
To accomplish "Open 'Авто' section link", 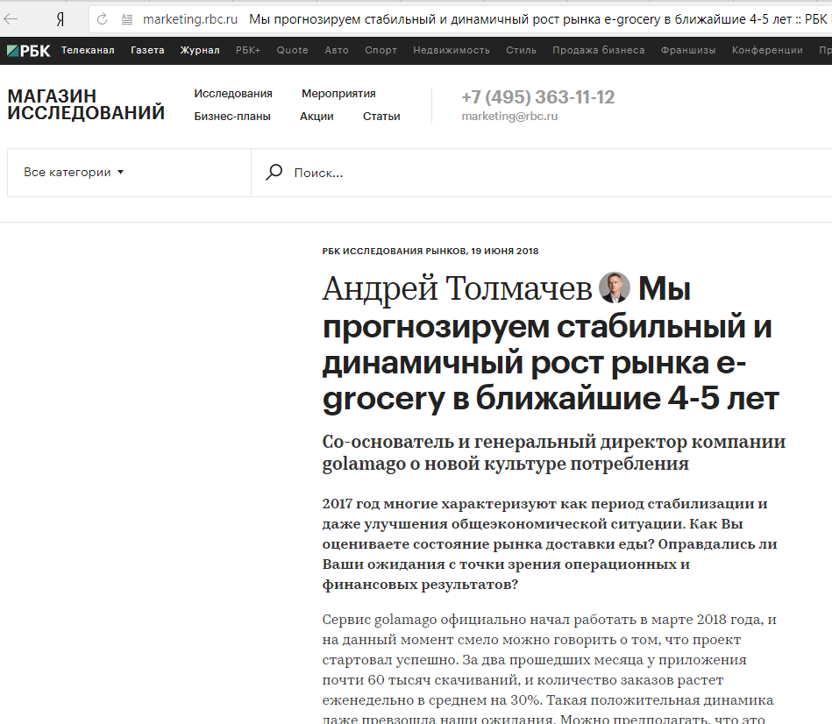I will click(x=336, y=50).
